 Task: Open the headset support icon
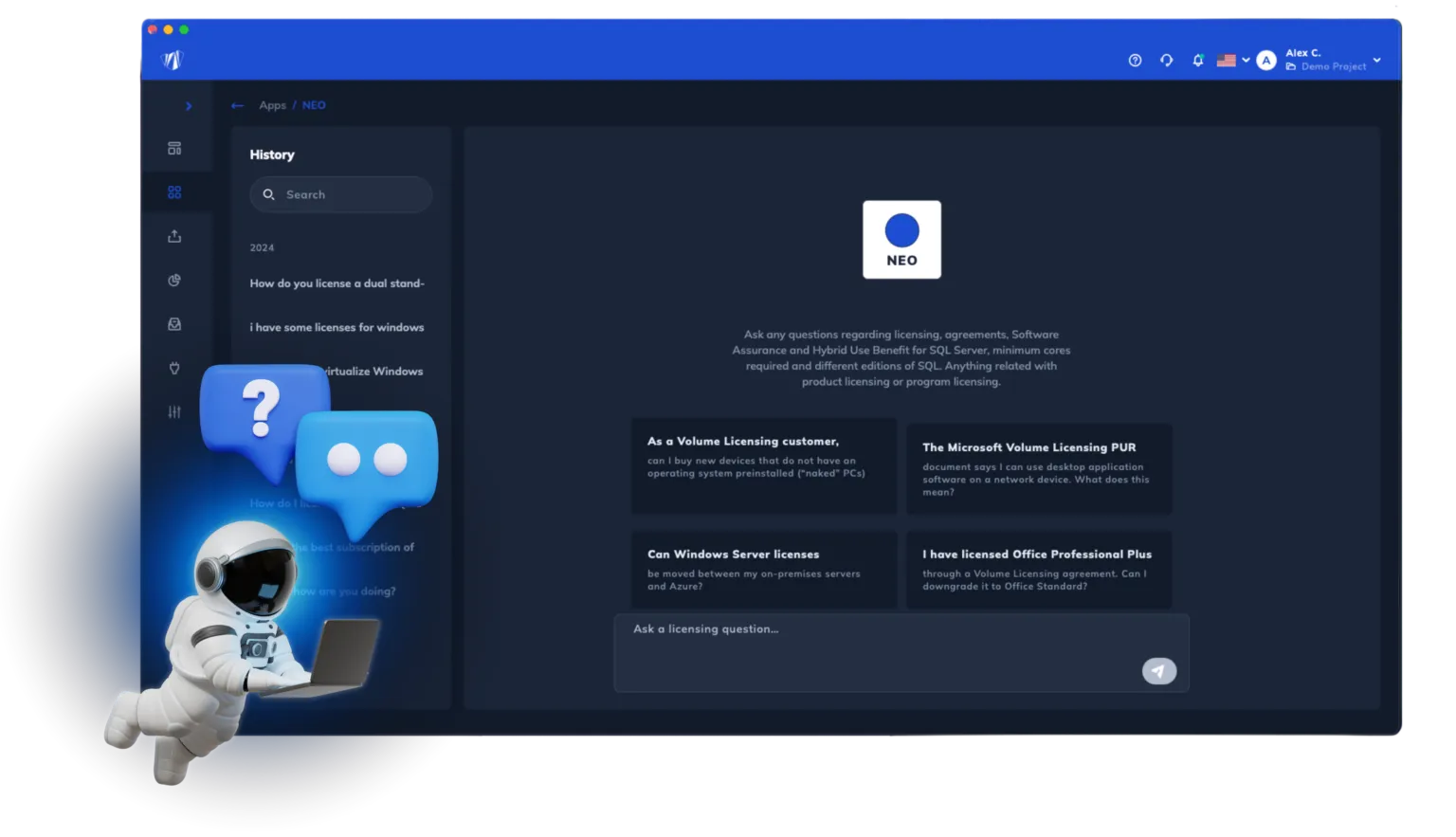[1166, 61]
